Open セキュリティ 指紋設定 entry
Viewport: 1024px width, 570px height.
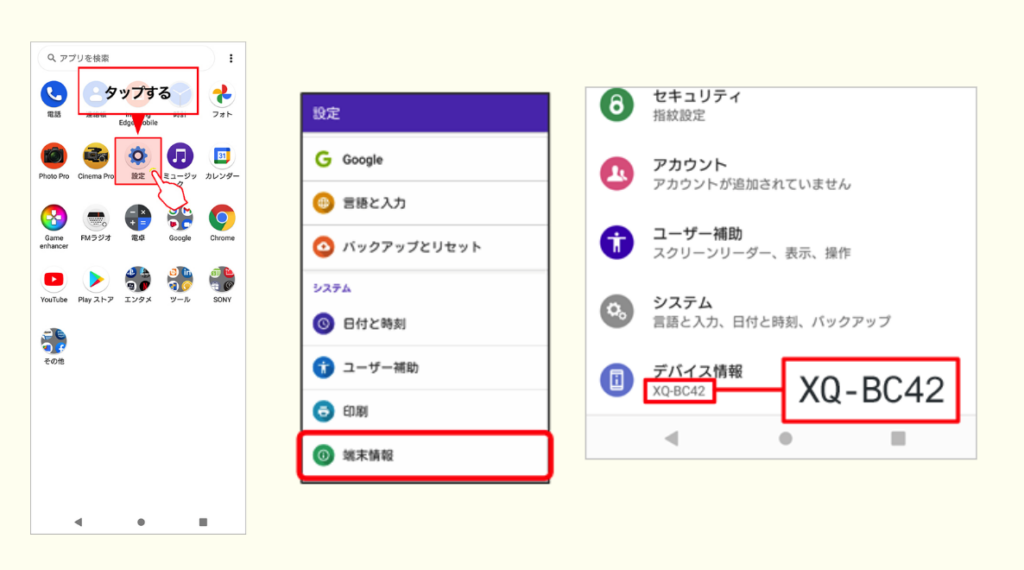tap(781, 105)
